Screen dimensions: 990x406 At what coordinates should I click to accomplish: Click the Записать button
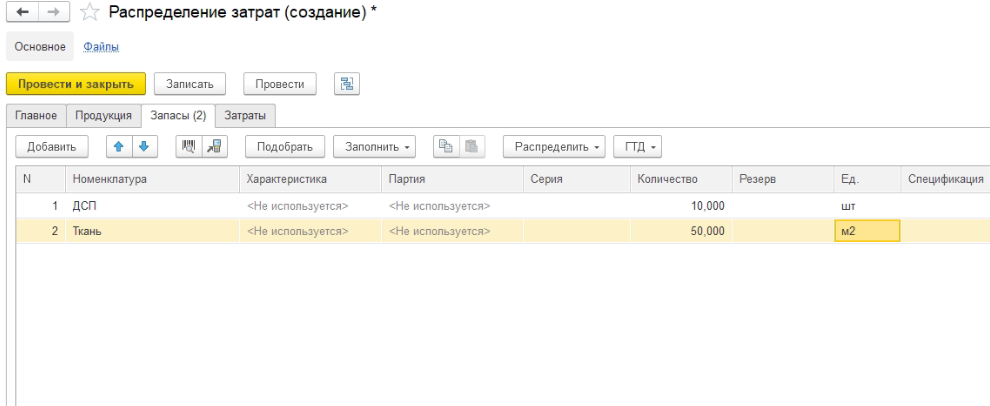pos(190,83)
